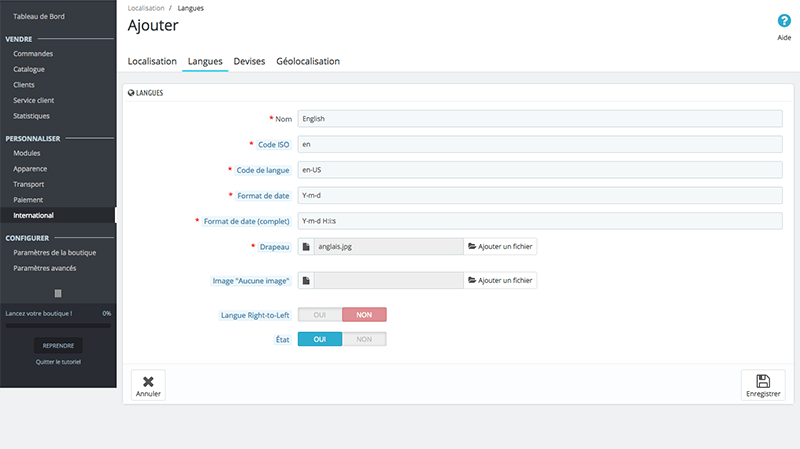Click the Drapeau label
The height and width of the screenshot is (449, 800).
(x=274, y=247)
